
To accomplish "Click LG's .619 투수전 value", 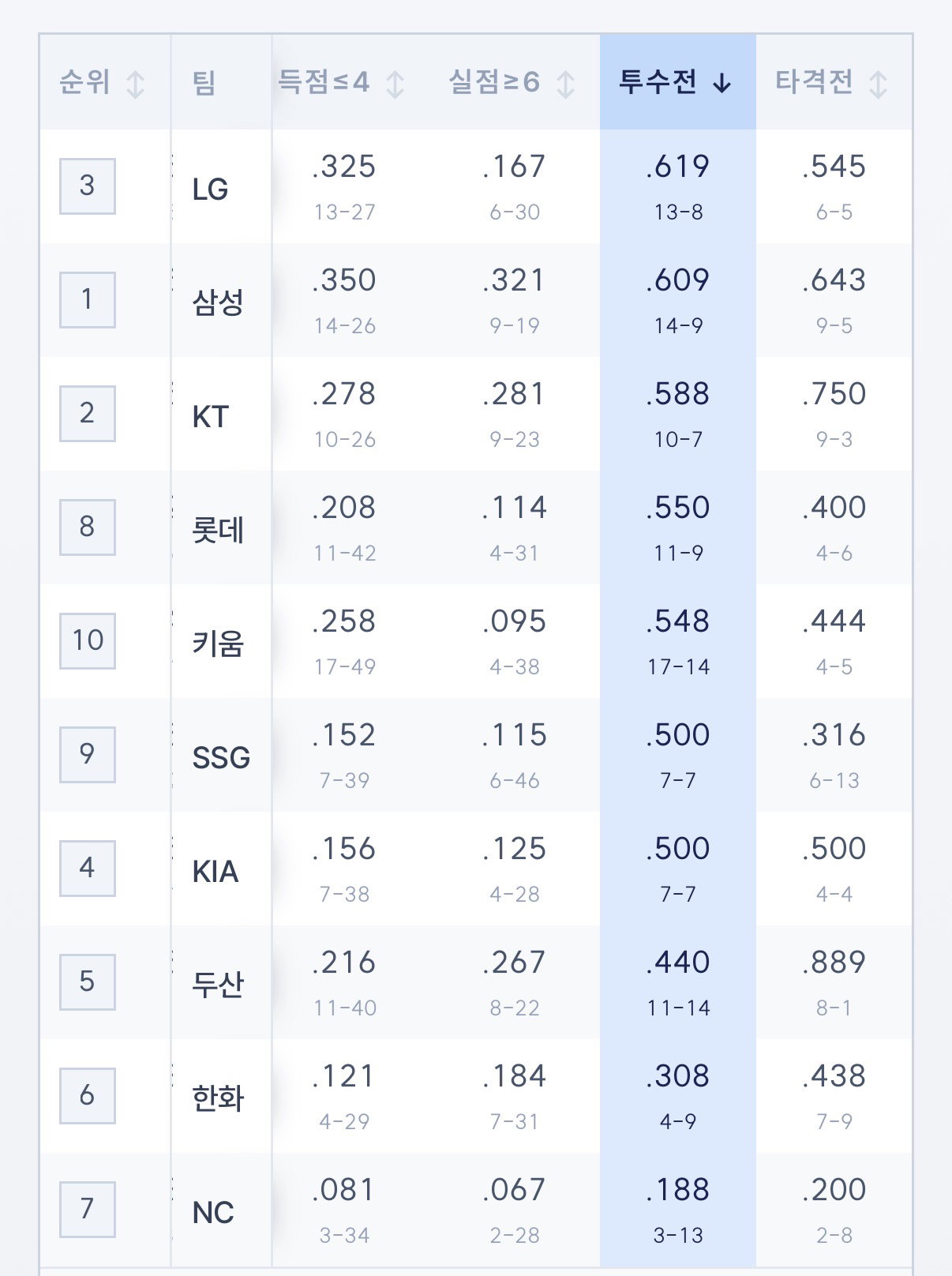I will point(678,167).
